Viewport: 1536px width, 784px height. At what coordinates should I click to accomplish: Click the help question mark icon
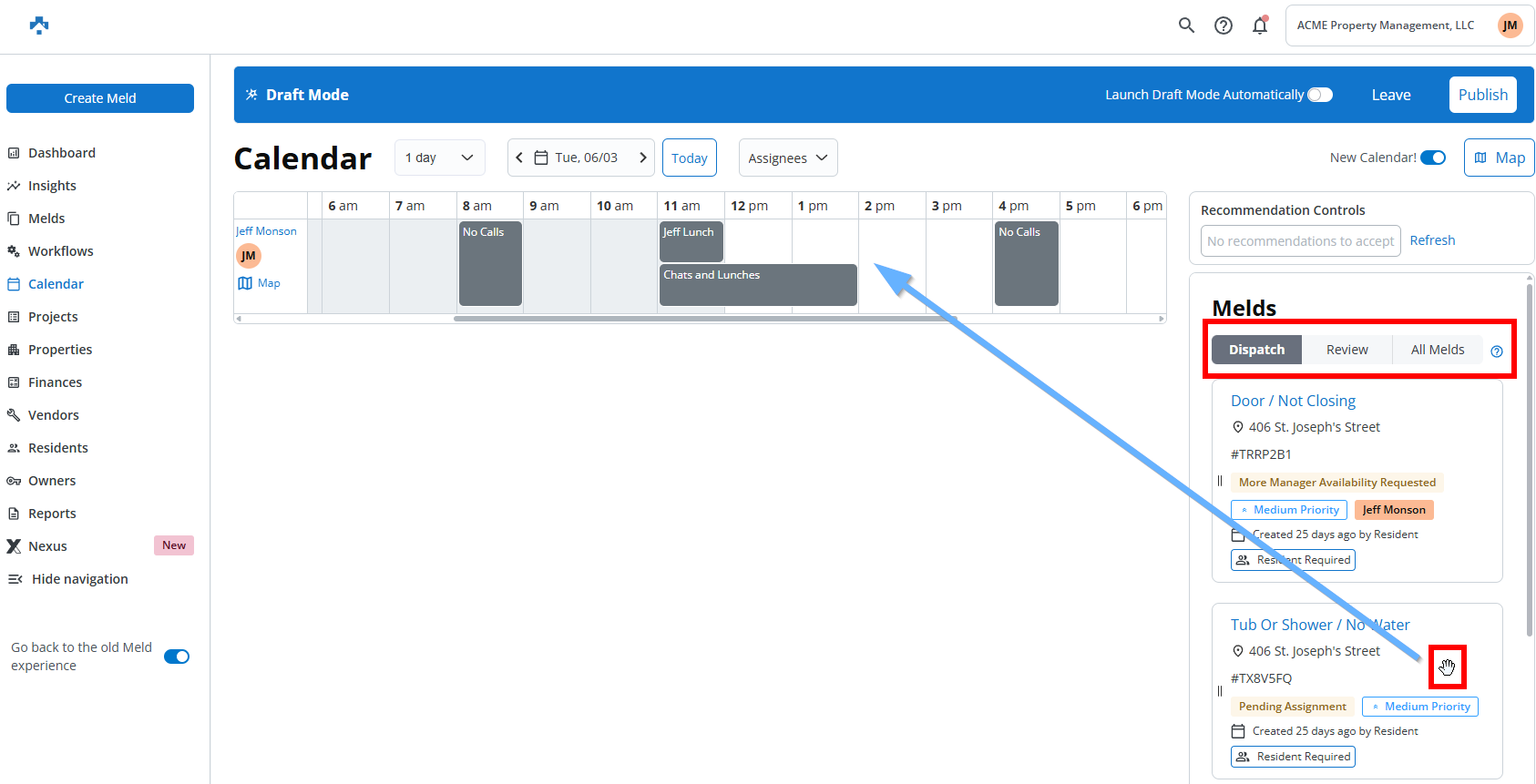pyautogui.click(x=1224, y=25)
